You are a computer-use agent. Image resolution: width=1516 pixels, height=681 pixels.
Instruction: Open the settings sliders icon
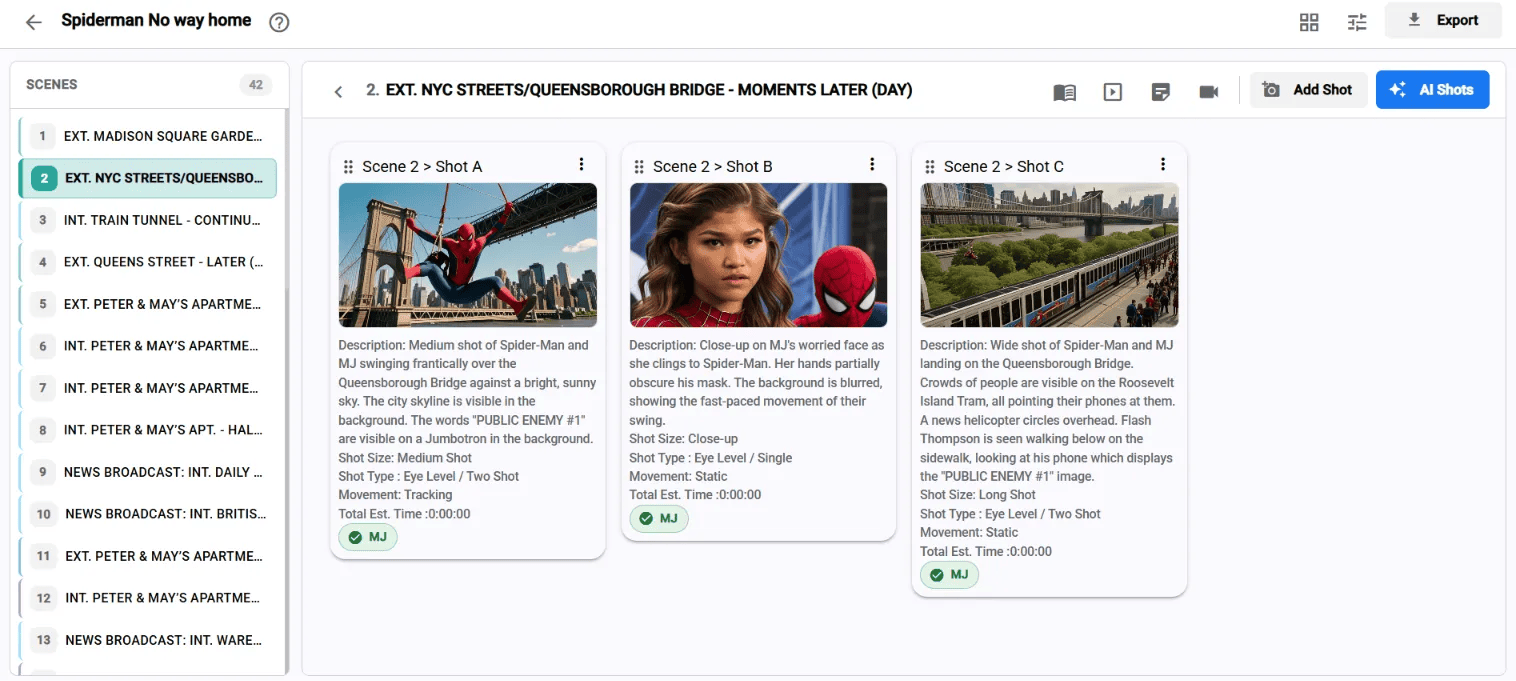(x=1357, y=22)
